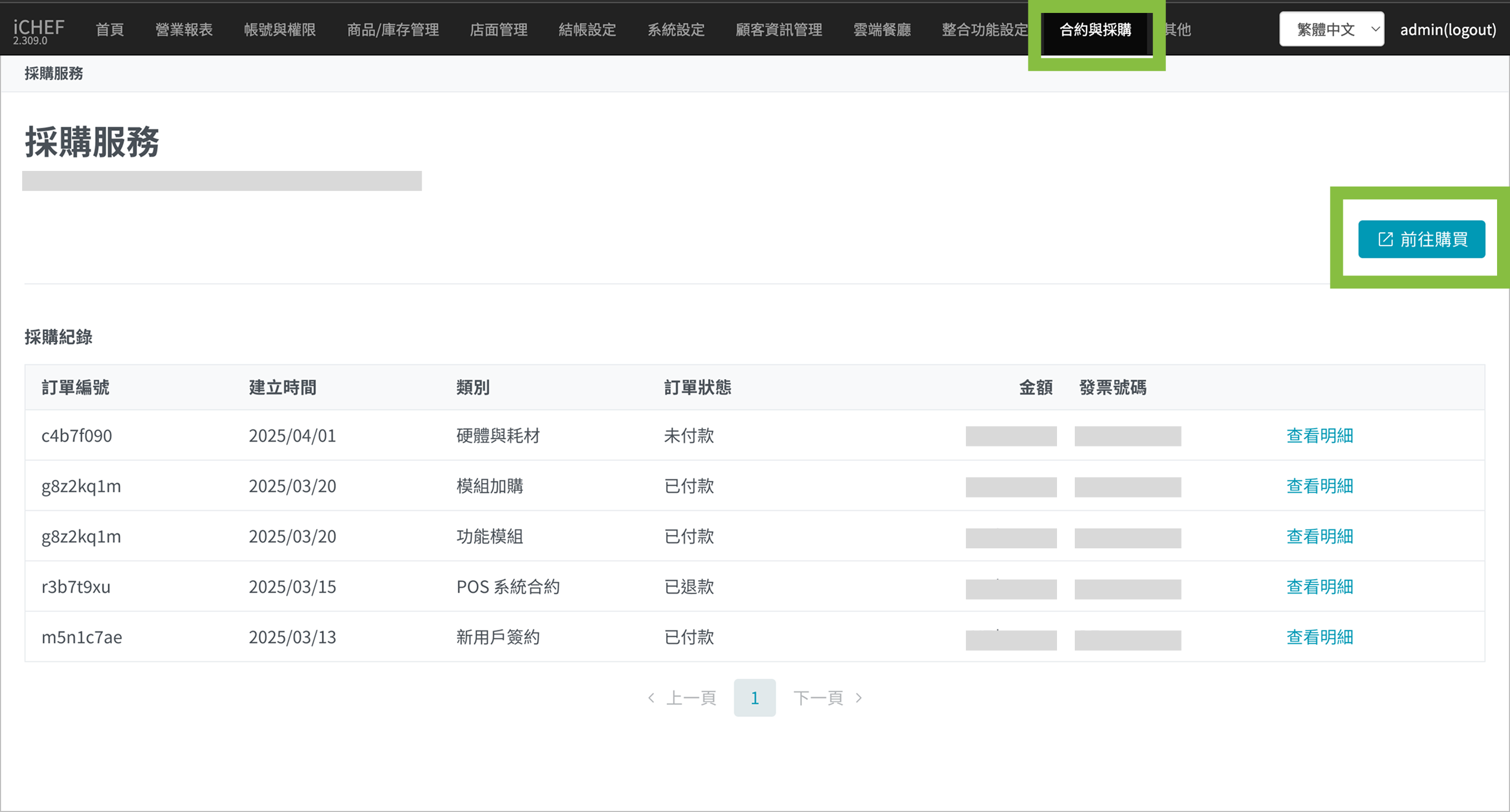View details for order c4b7f090

click(x=1319, y=435)
